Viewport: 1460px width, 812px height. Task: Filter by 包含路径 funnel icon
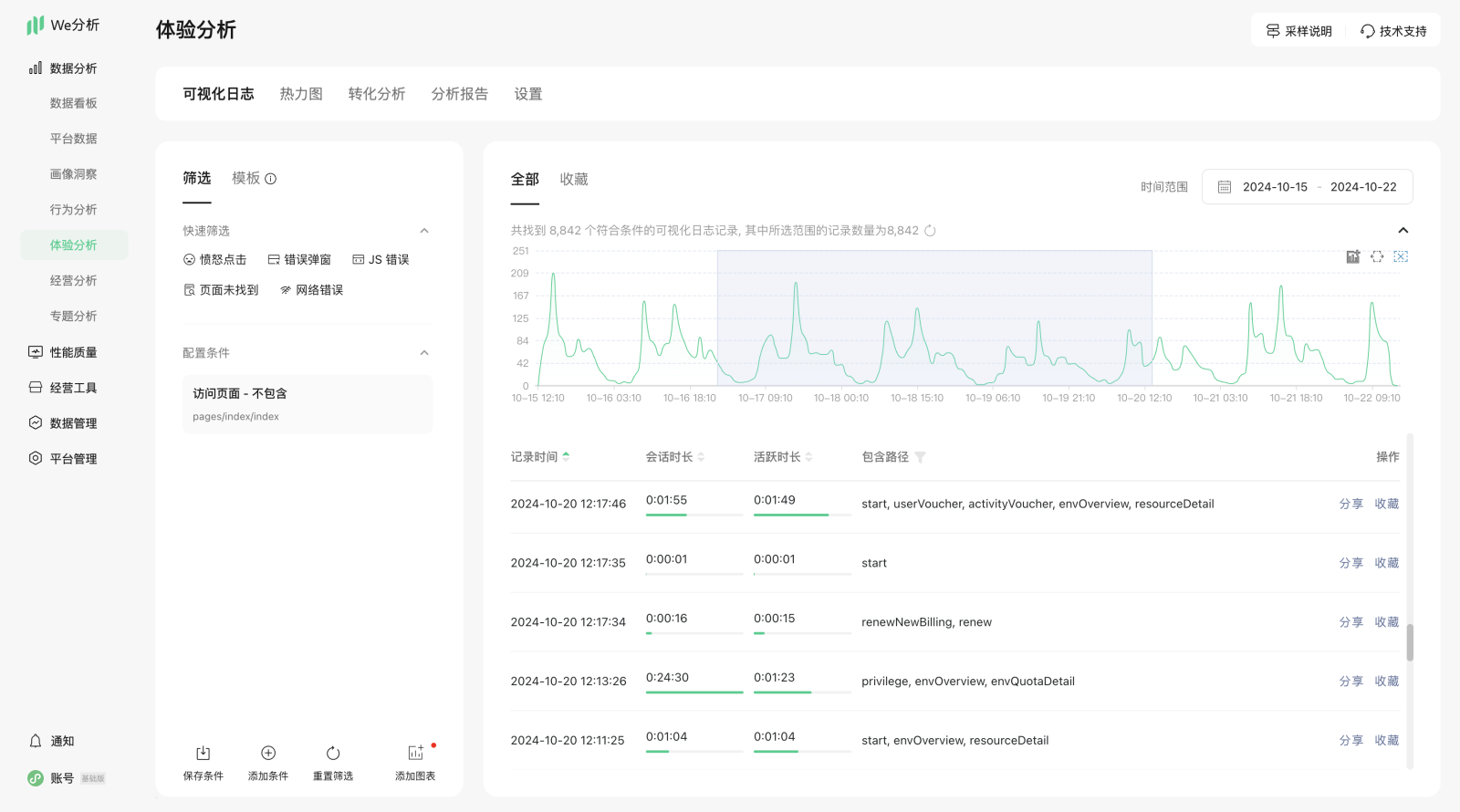920,457
